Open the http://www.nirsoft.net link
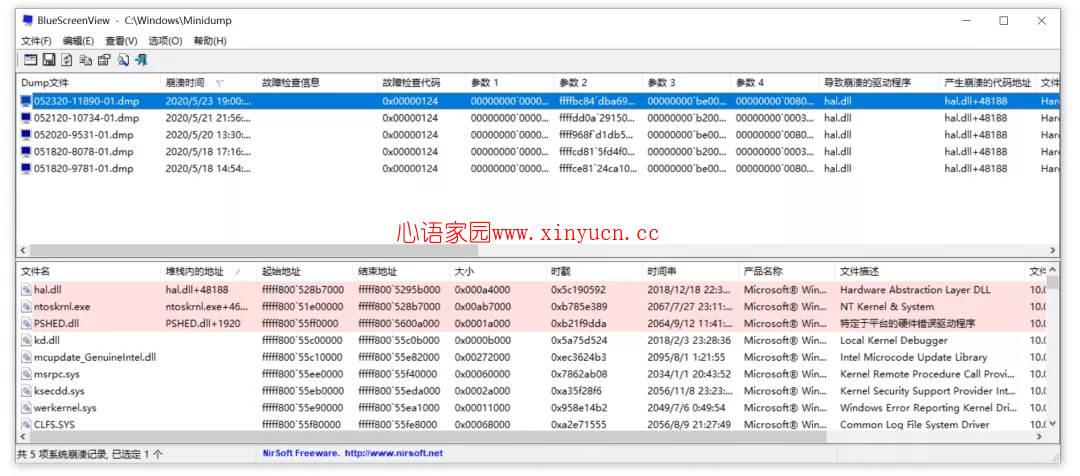 pos(393,453)
